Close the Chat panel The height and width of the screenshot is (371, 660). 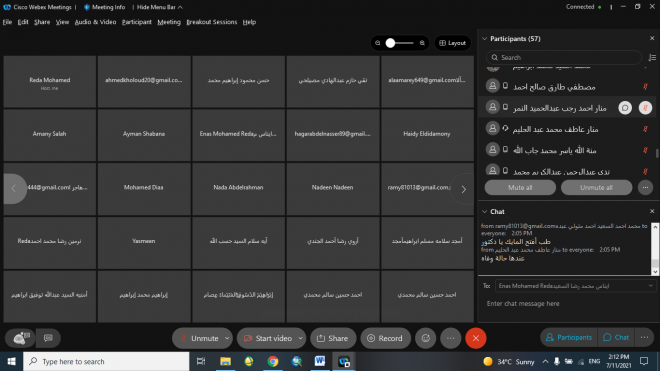652,211
